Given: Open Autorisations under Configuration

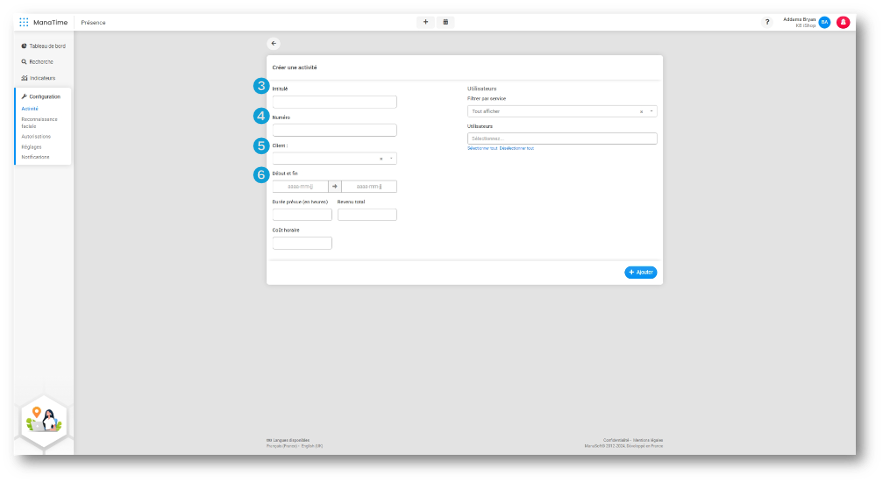Looking at the screenshot, I should 36,137.
